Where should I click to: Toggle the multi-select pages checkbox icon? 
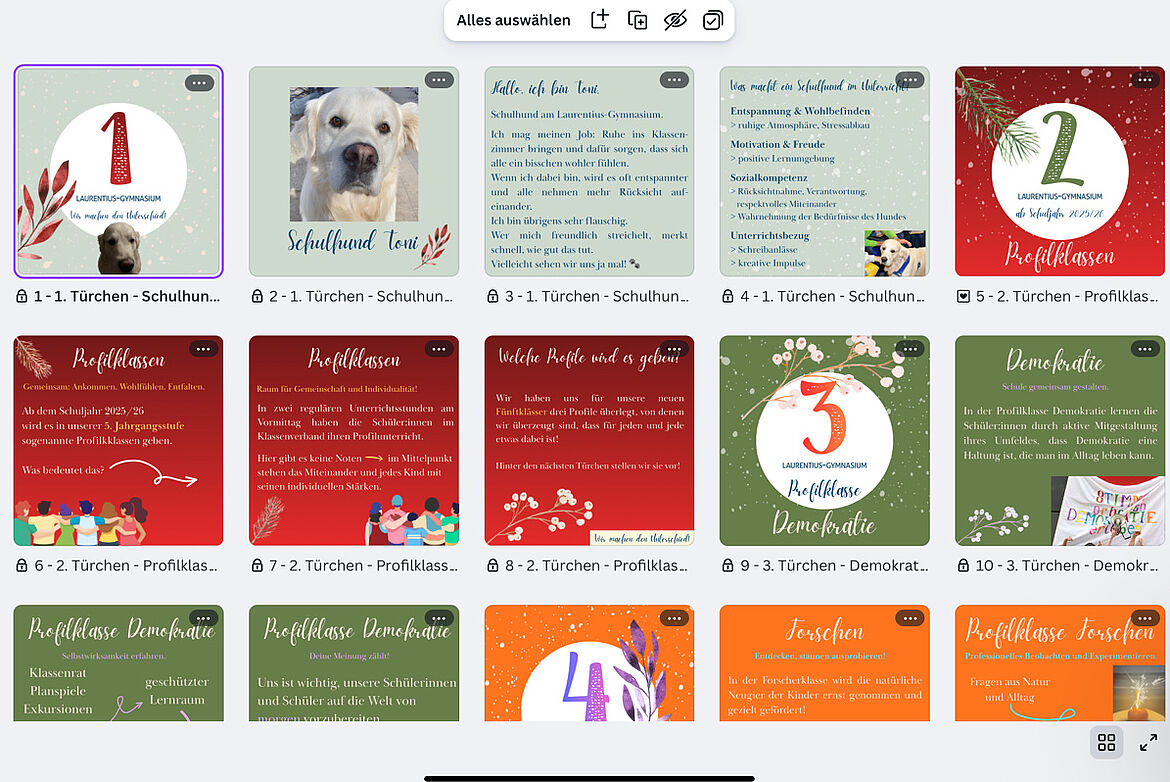click(x=712, y=20)
